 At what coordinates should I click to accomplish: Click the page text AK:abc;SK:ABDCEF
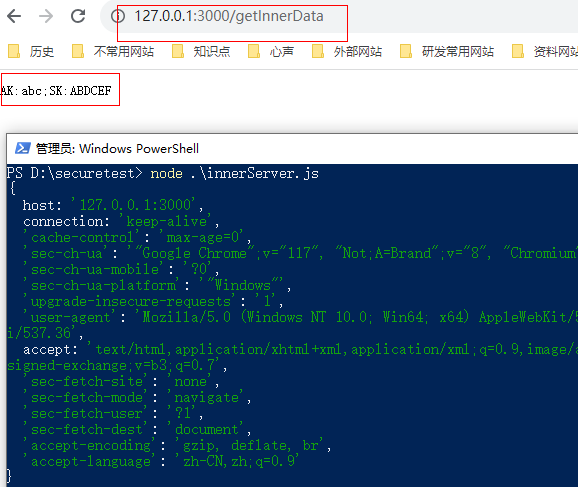(x=56, y=90)
